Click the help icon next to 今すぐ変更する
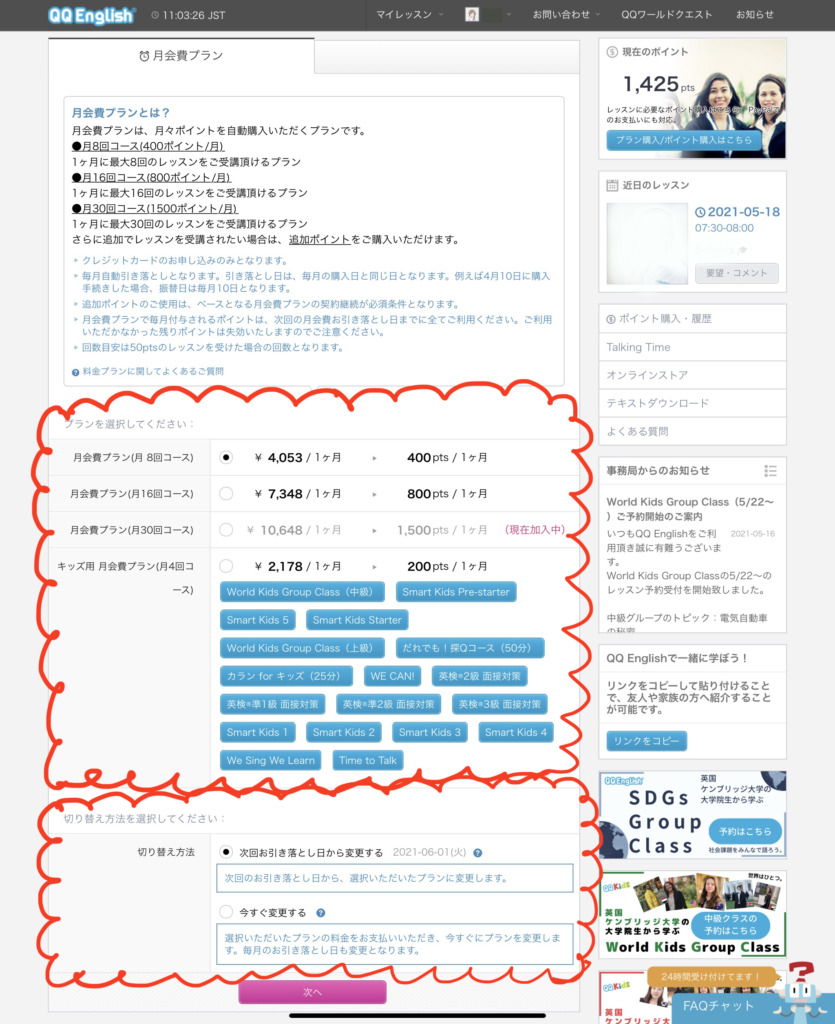Screen dimensions: 835x1024 point(321,913)
